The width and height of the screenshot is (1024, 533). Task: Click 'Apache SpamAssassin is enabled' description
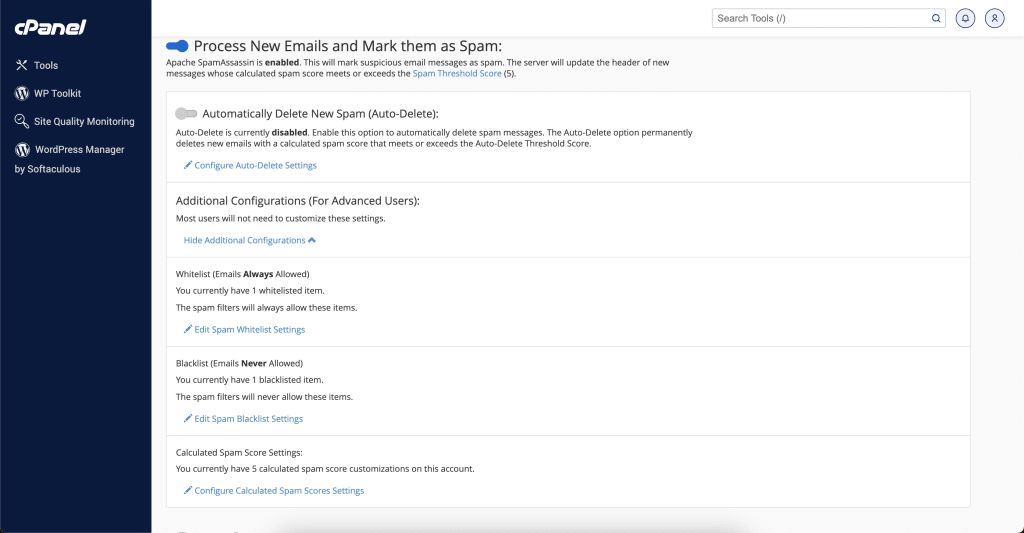pos(418,68)
